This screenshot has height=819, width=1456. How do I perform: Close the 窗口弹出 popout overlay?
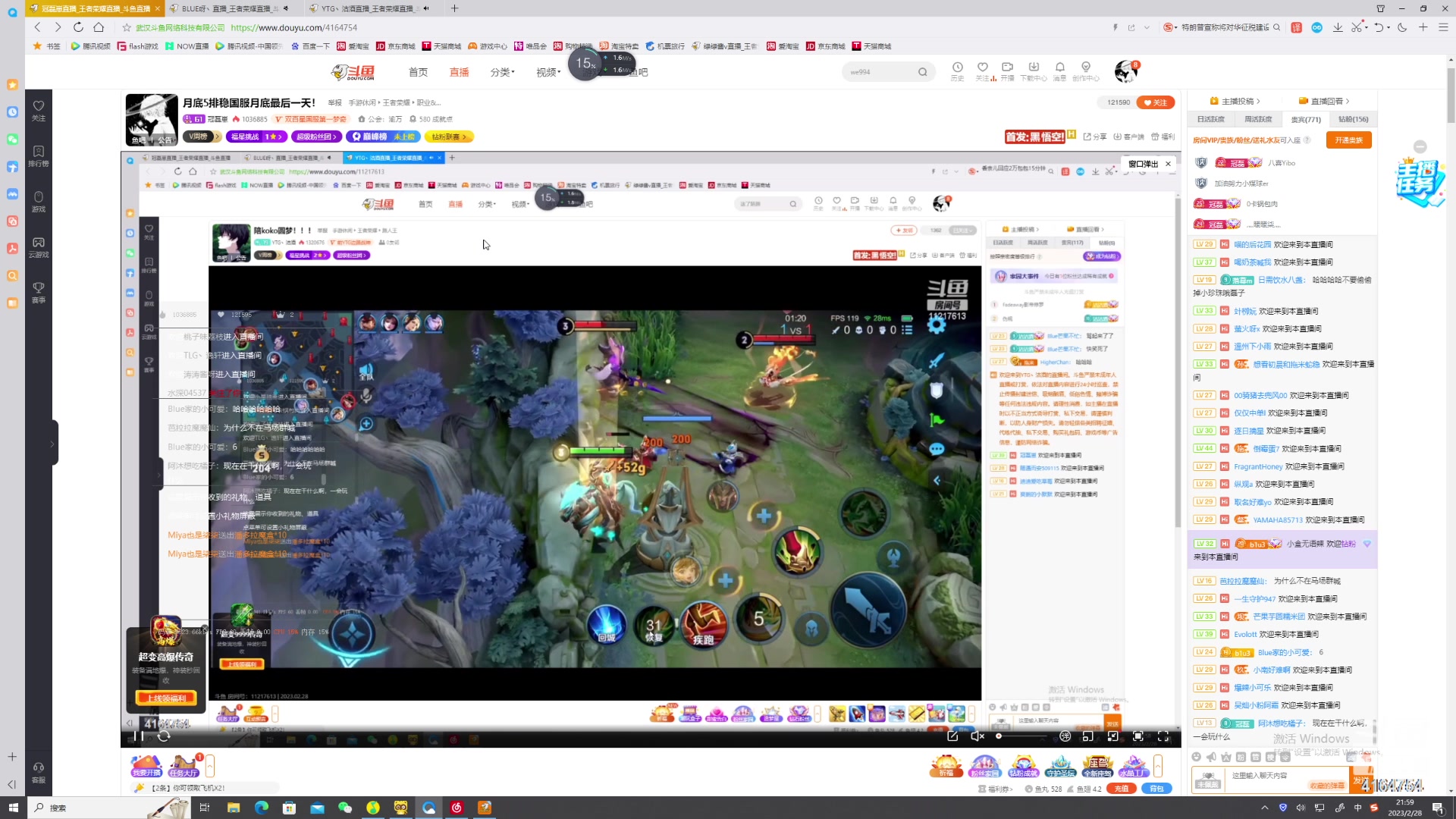point(1169,164)
